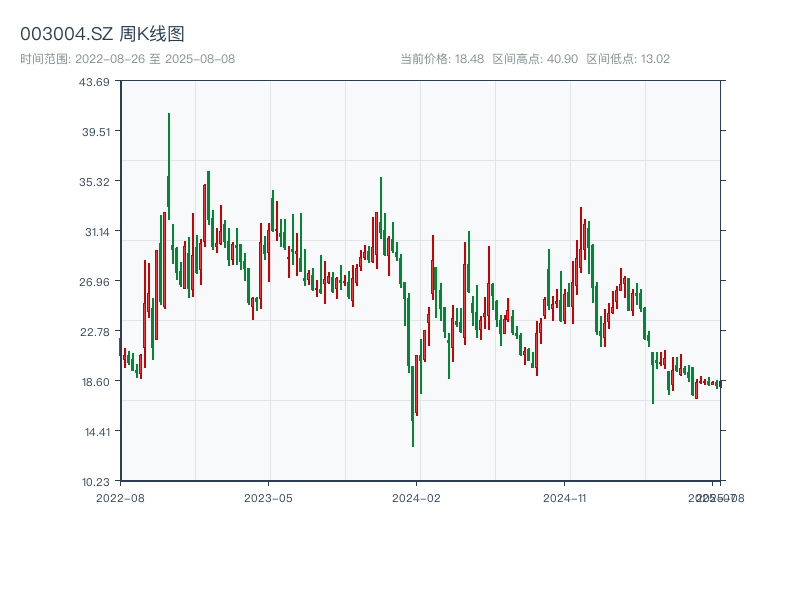Click the 003004.SZ 周K线图 chart title
800x600 pixels.
[102, 35]
